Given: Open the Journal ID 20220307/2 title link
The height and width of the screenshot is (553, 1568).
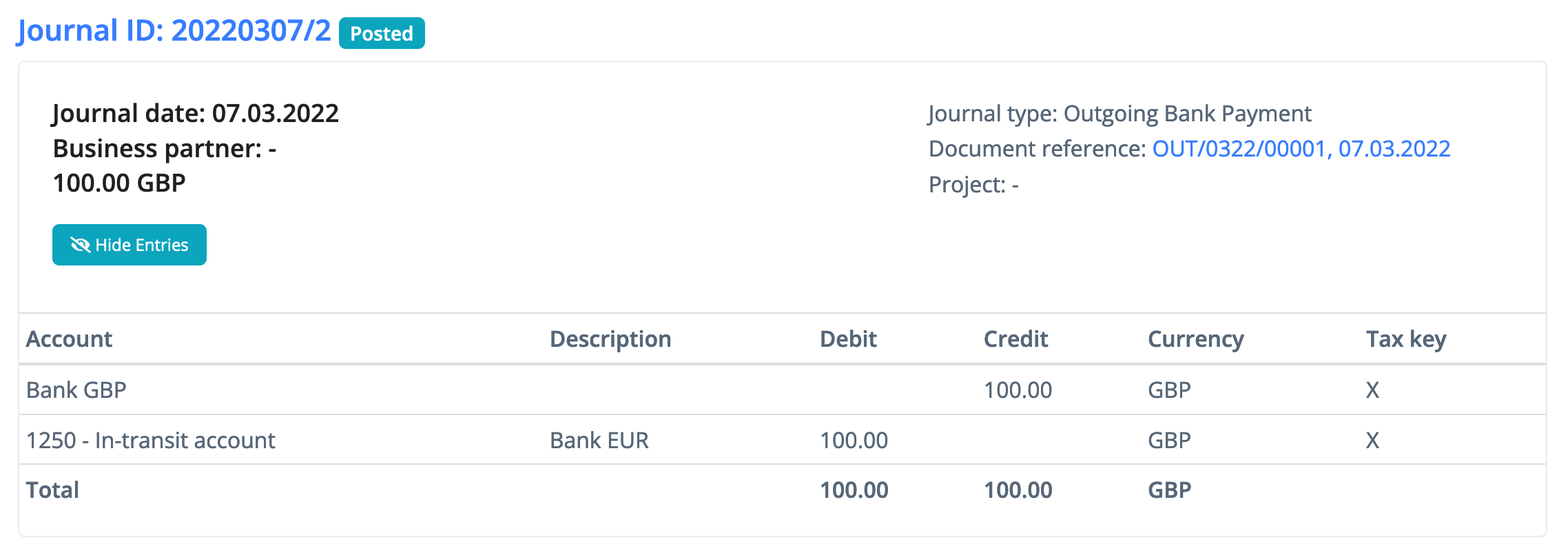Looking at the screenshot, I should [x=174, y=31].
